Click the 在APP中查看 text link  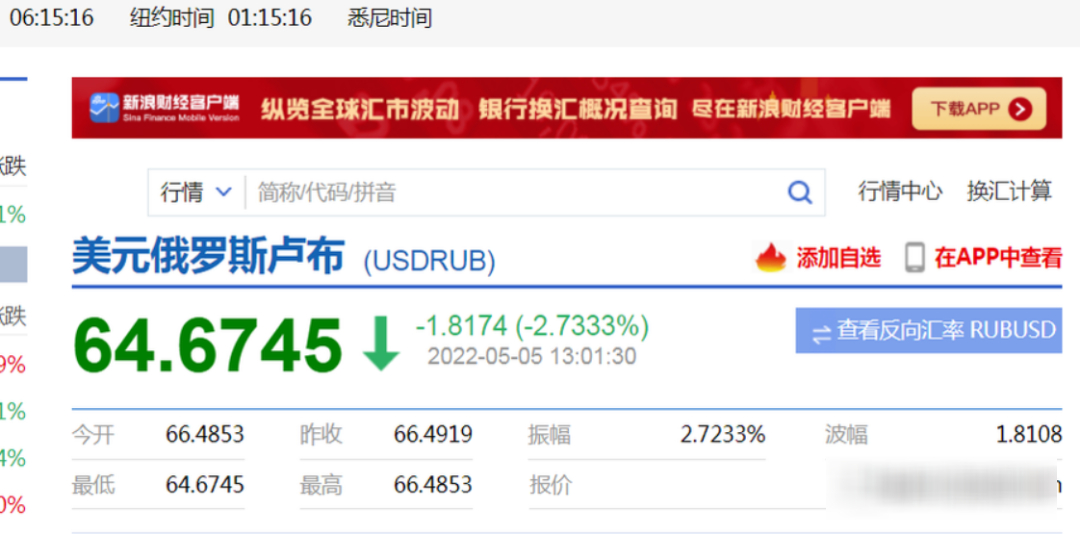(997, 258)
